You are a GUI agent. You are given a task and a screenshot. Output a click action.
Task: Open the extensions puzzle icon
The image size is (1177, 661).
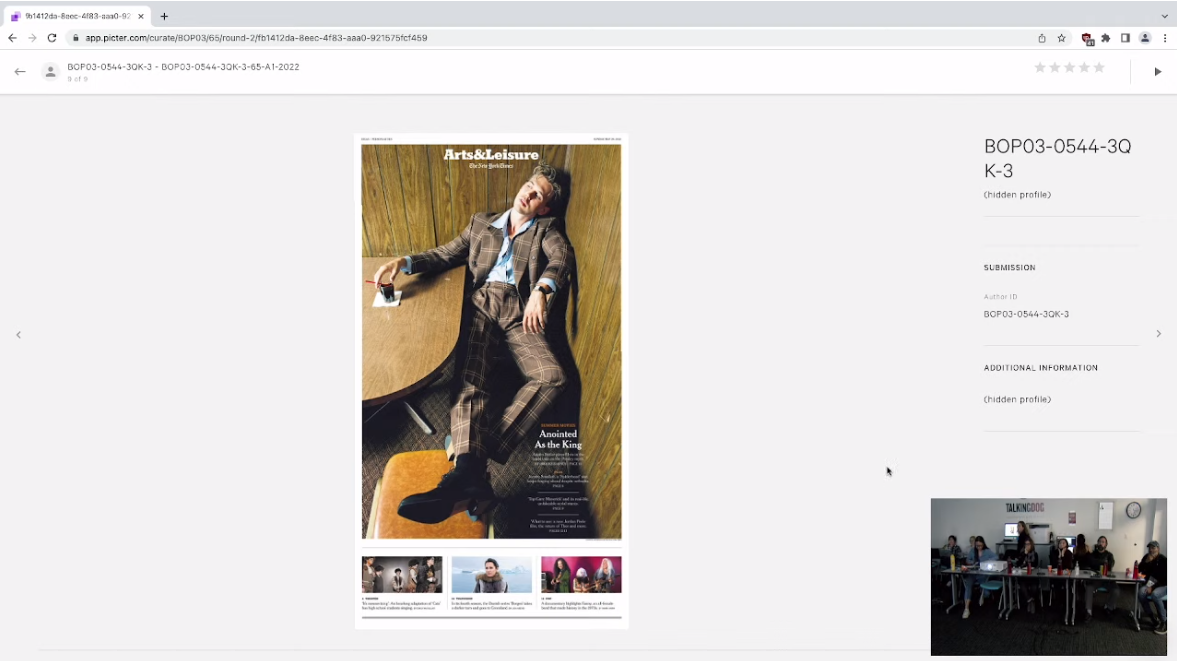click(1106, 38)
